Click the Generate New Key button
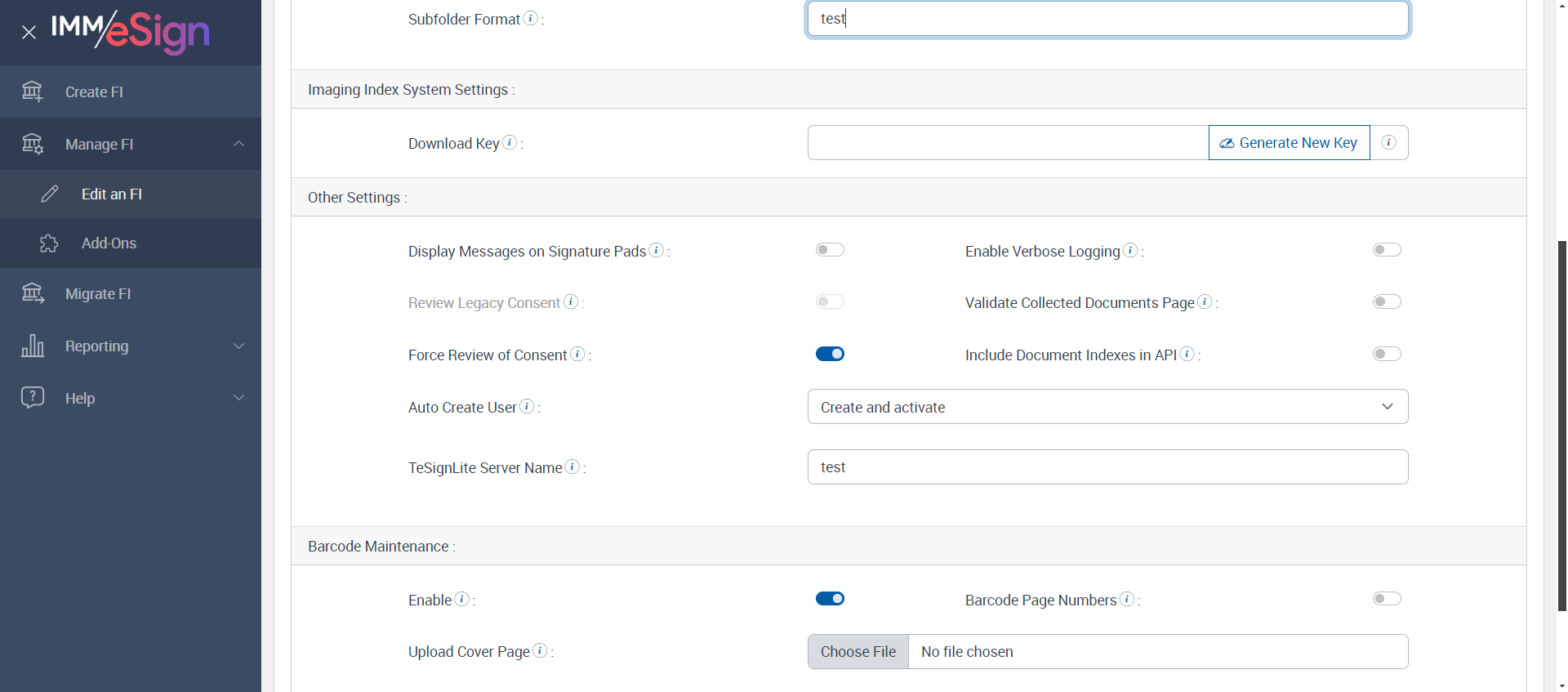The height and width of the screenshot is (692, 1568). coord(1289,143)
